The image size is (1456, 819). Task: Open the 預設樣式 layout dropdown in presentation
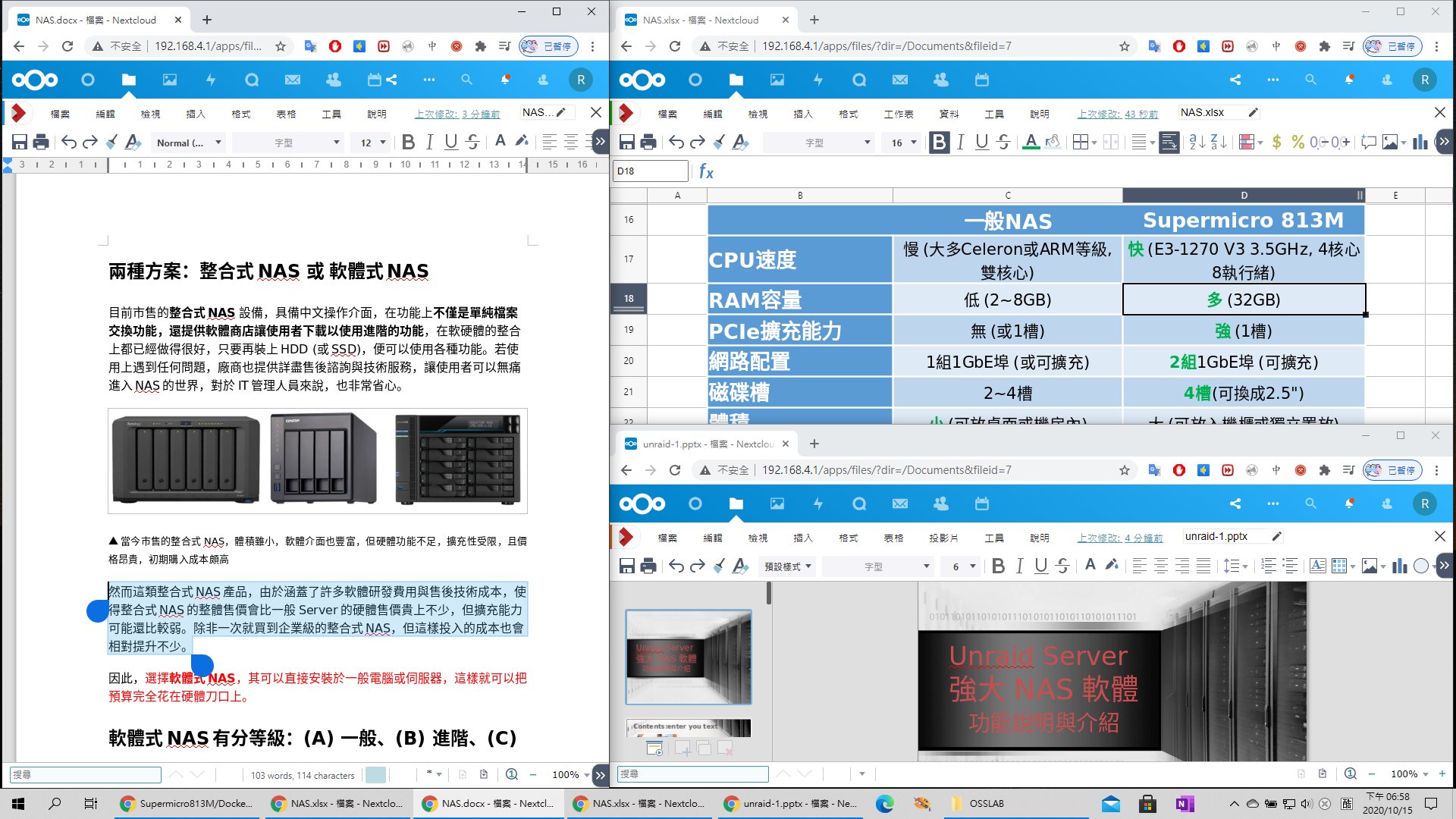pyautogui.click(x=787, y=566)
